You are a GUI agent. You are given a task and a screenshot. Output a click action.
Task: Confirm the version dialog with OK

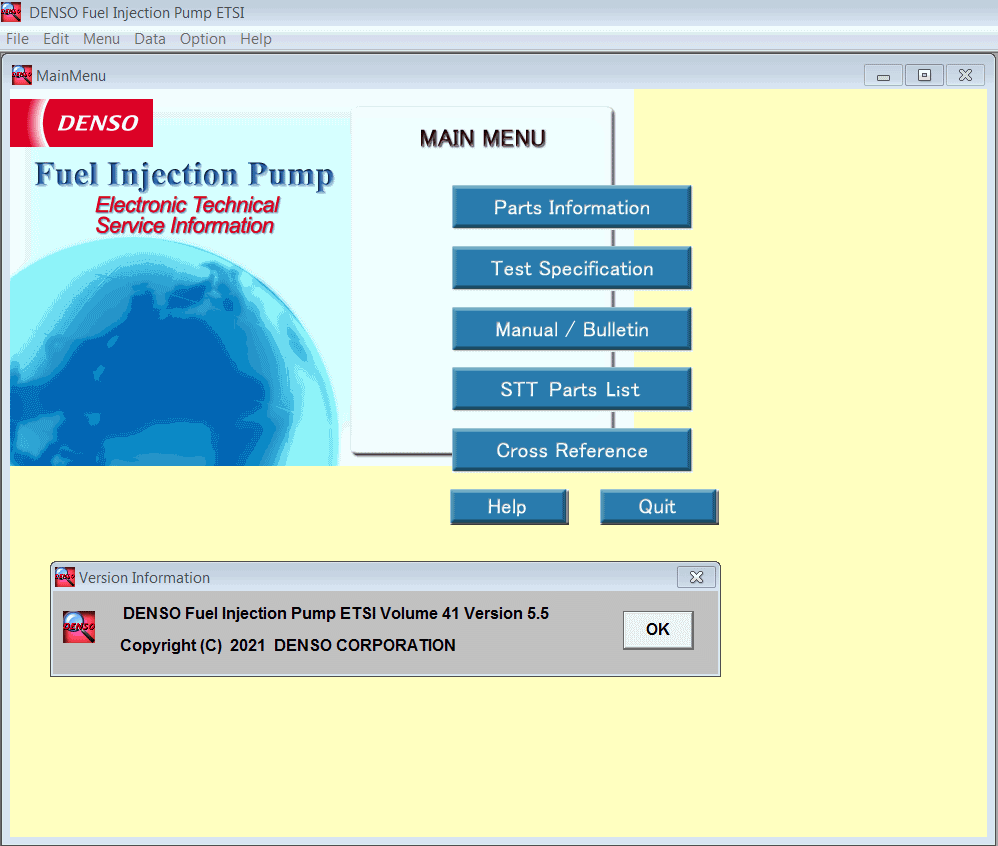(658, 630)
